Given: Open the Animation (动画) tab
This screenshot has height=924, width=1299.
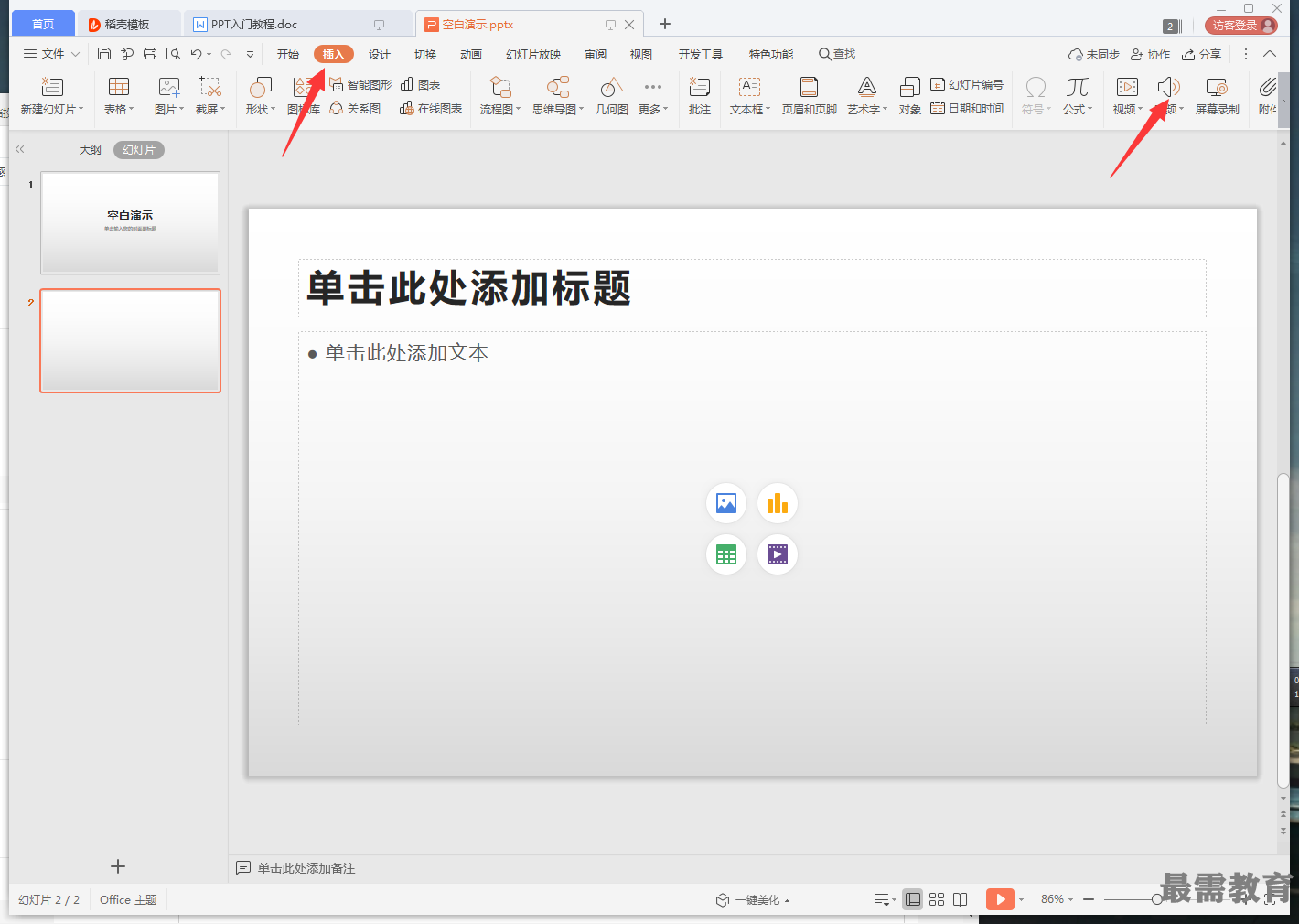Looking at the screenshot, I should [471, 54].
